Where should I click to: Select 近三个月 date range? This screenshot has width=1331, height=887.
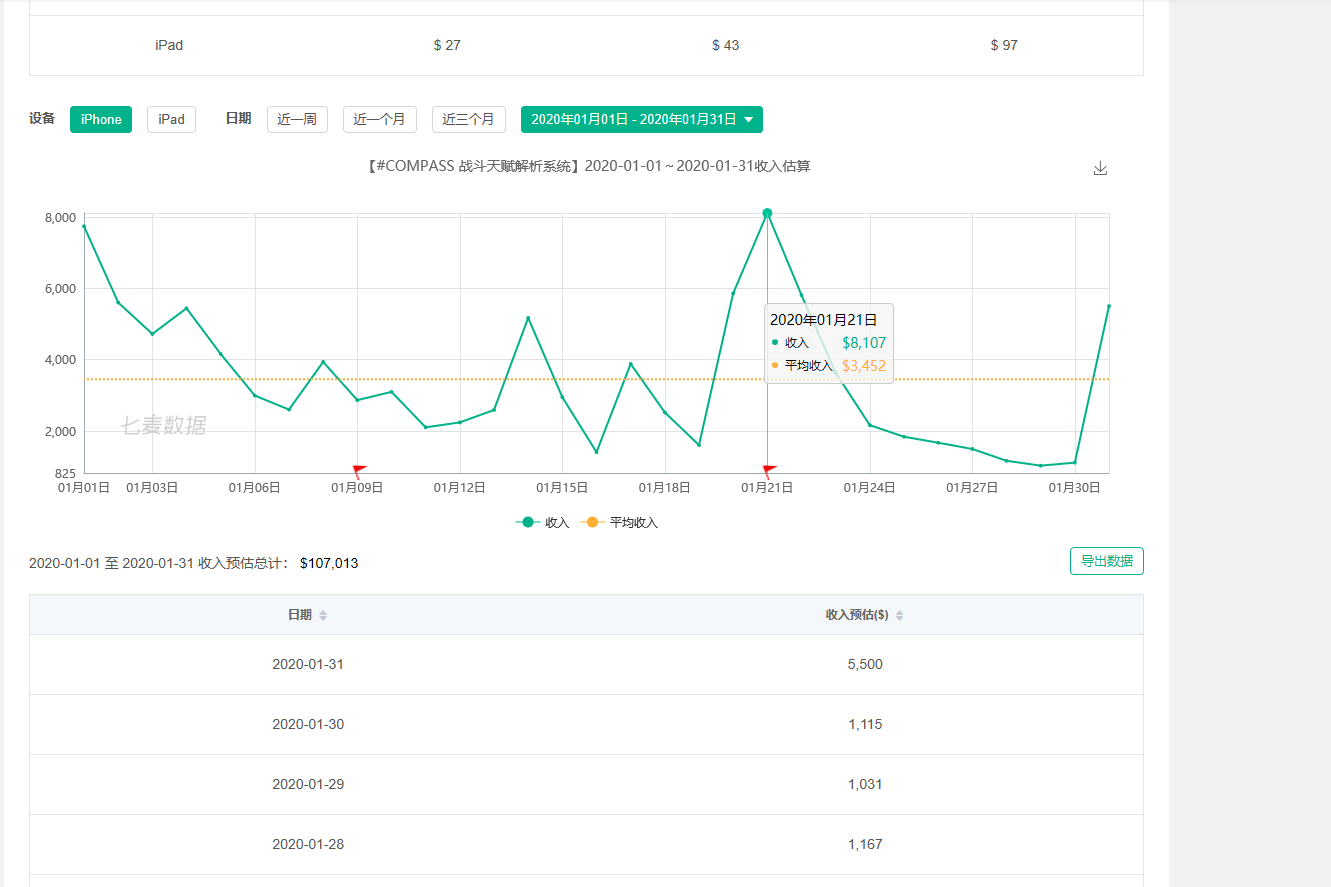pyautogui.click(x=468, y=120)
